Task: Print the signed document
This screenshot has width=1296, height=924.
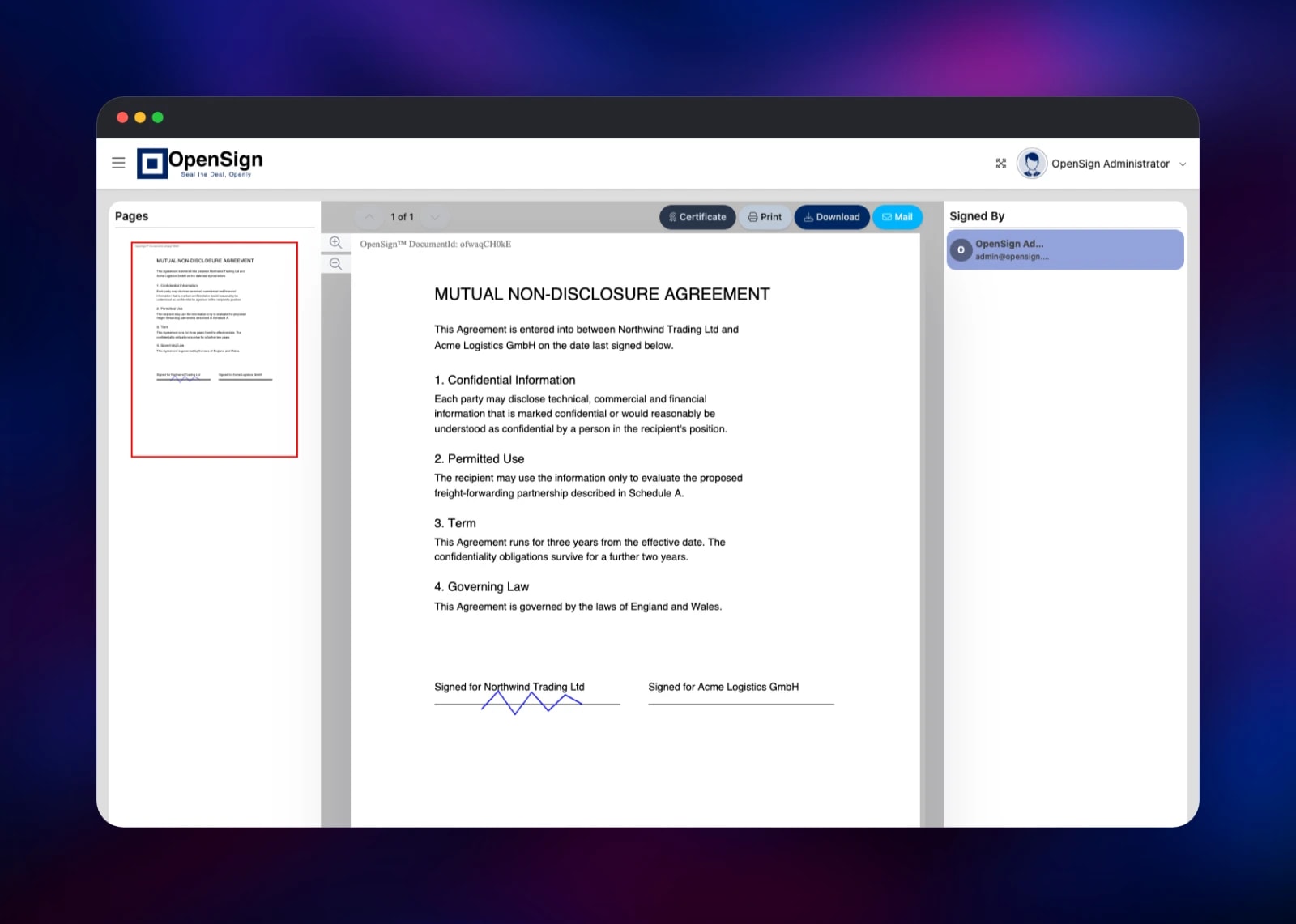Action: [x=765, y=217]
